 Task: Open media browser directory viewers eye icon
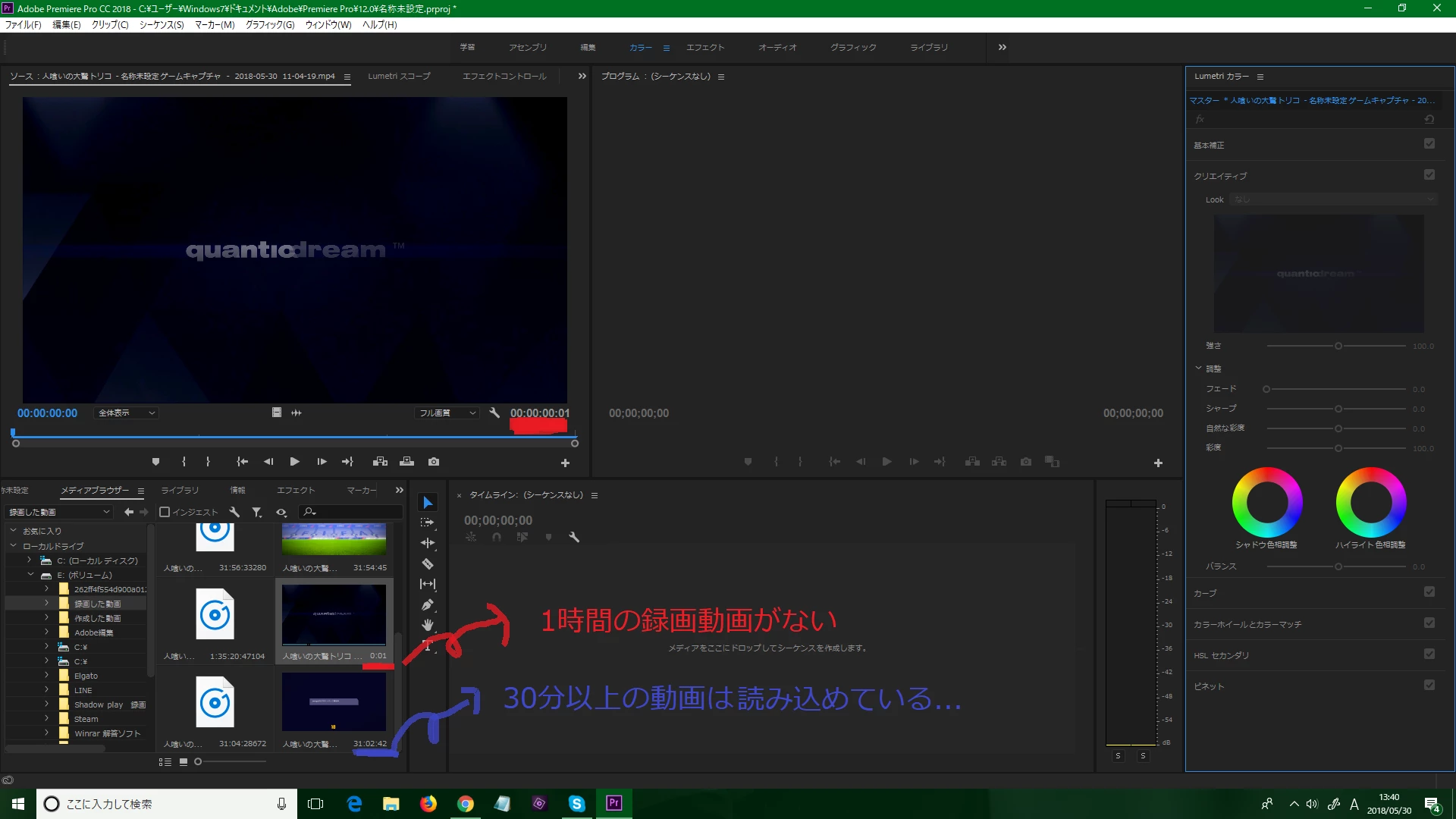click(x=281, y=512)
